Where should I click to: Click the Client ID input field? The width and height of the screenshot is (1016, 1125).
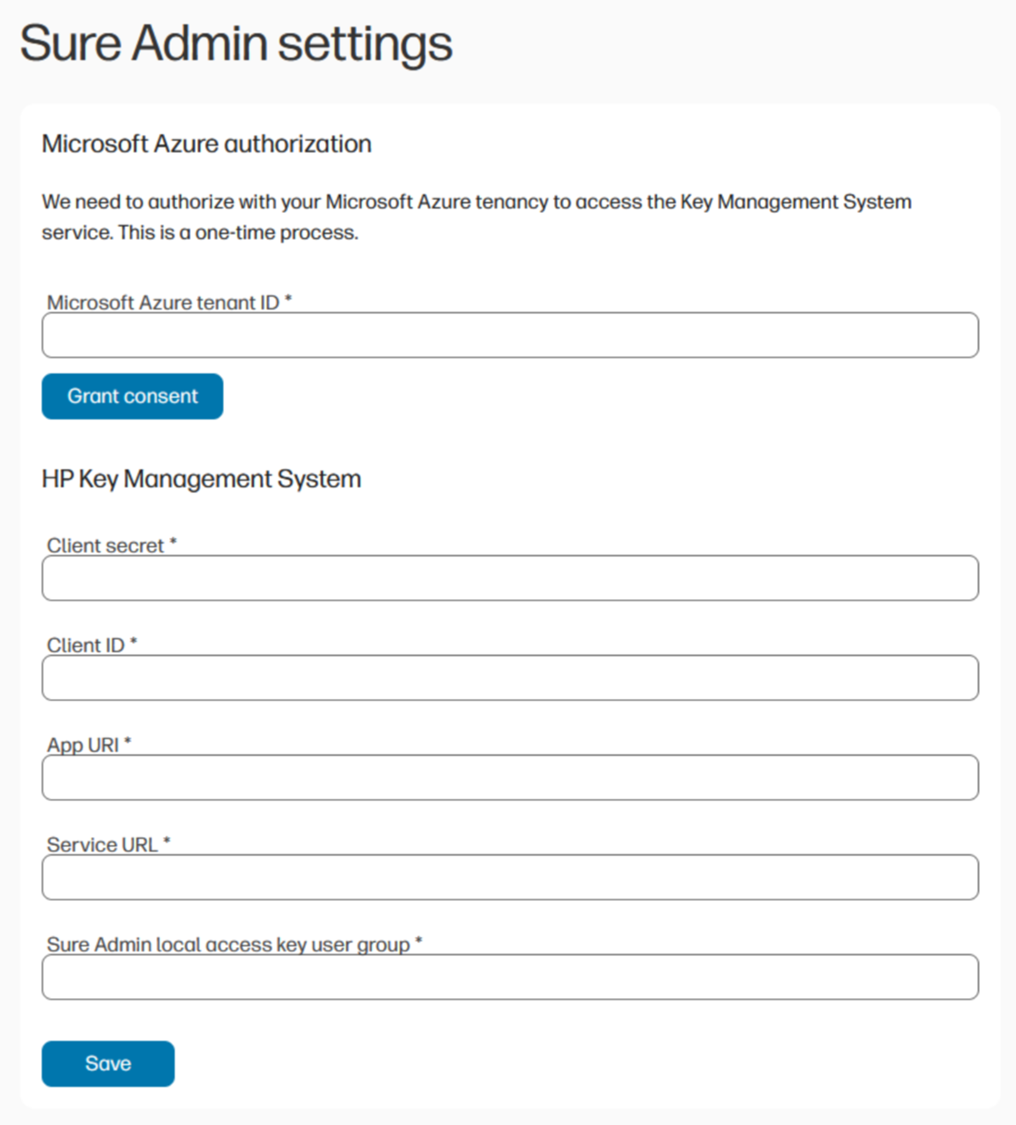point(510,677)
